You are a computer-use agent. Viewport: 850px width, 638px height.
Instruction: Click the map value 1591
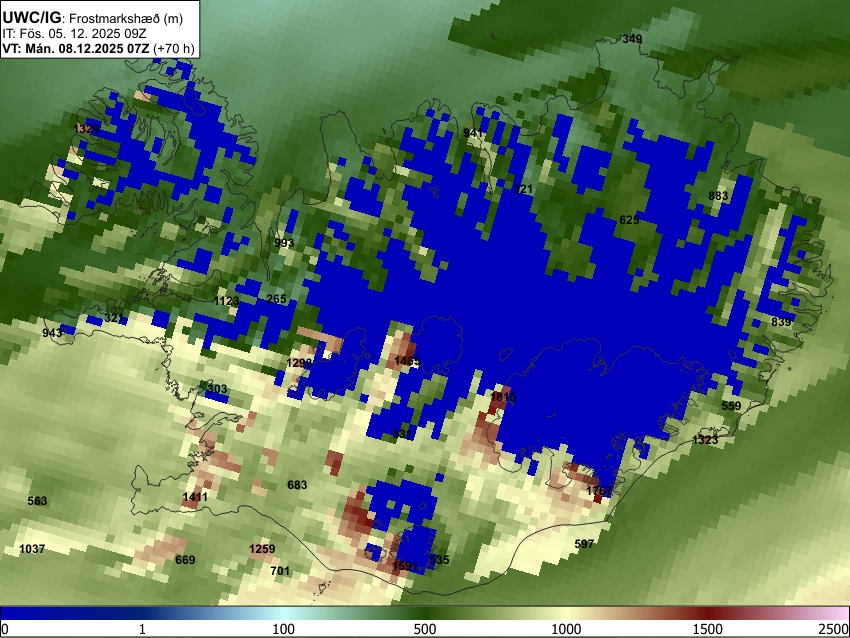[x=405, y=566]
